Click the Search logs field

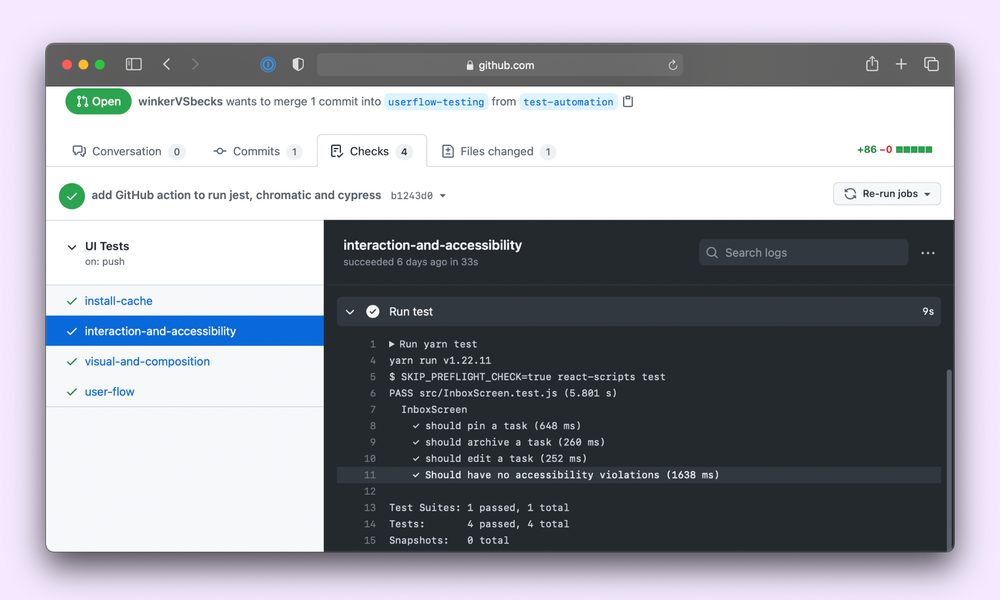click(803, 253)
